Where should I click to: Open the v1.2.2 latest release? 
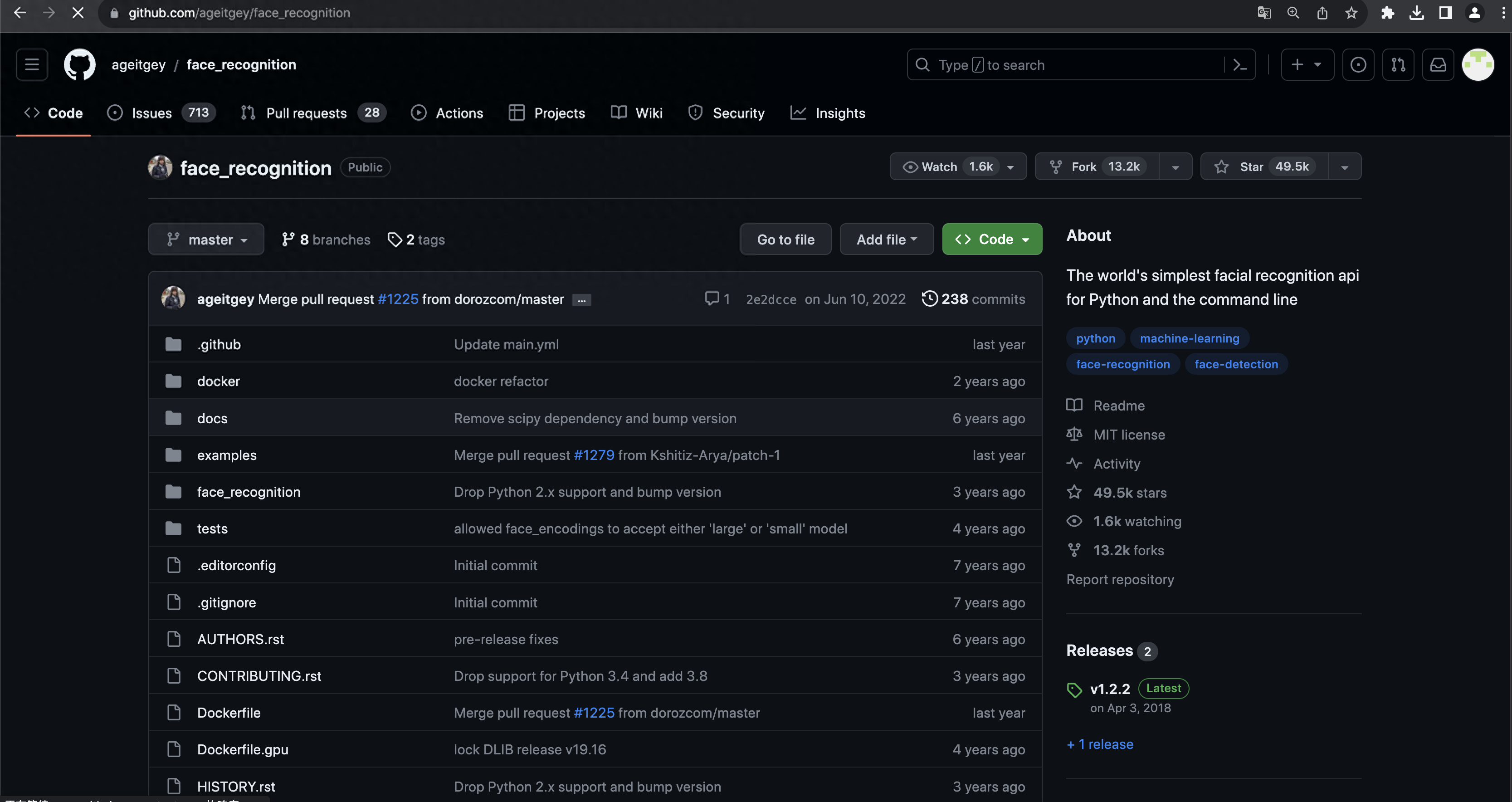pos(1109,689)
